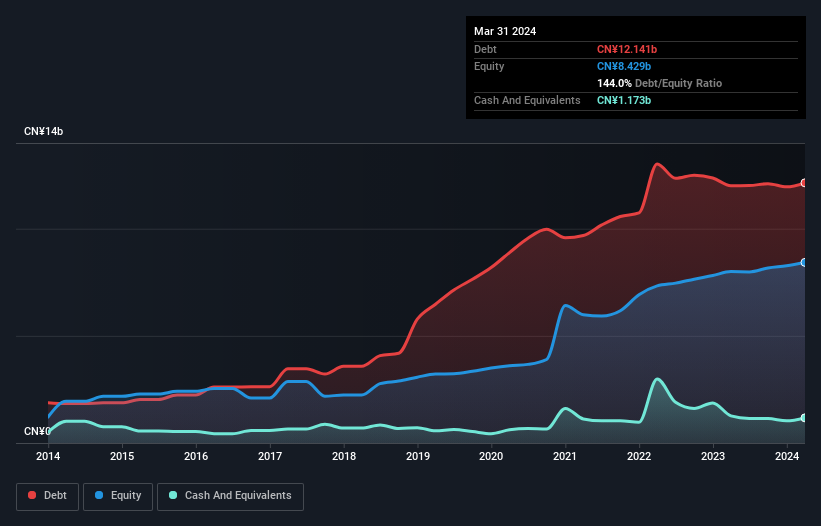Toggle the Equity series legend button

tap(118, 496)
